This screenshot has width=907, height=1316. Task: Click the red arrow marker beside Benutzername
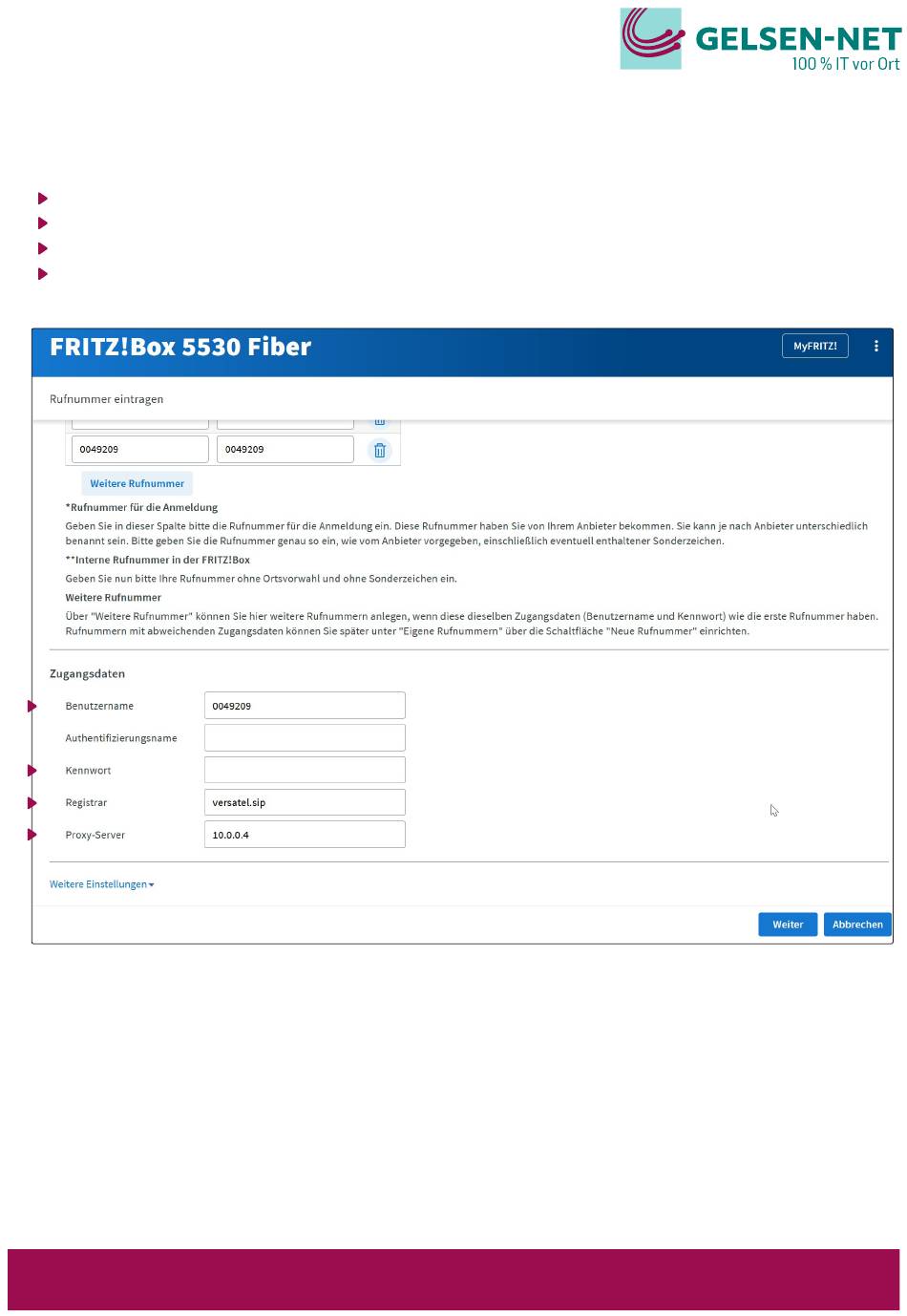32,706
